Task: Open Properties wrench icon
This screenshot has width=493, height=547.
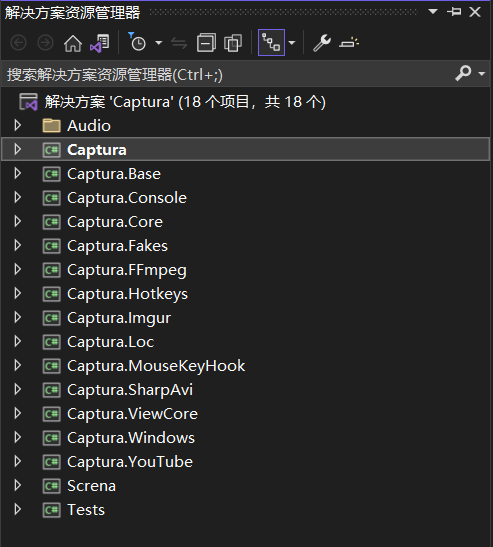Action: point(322,43)
